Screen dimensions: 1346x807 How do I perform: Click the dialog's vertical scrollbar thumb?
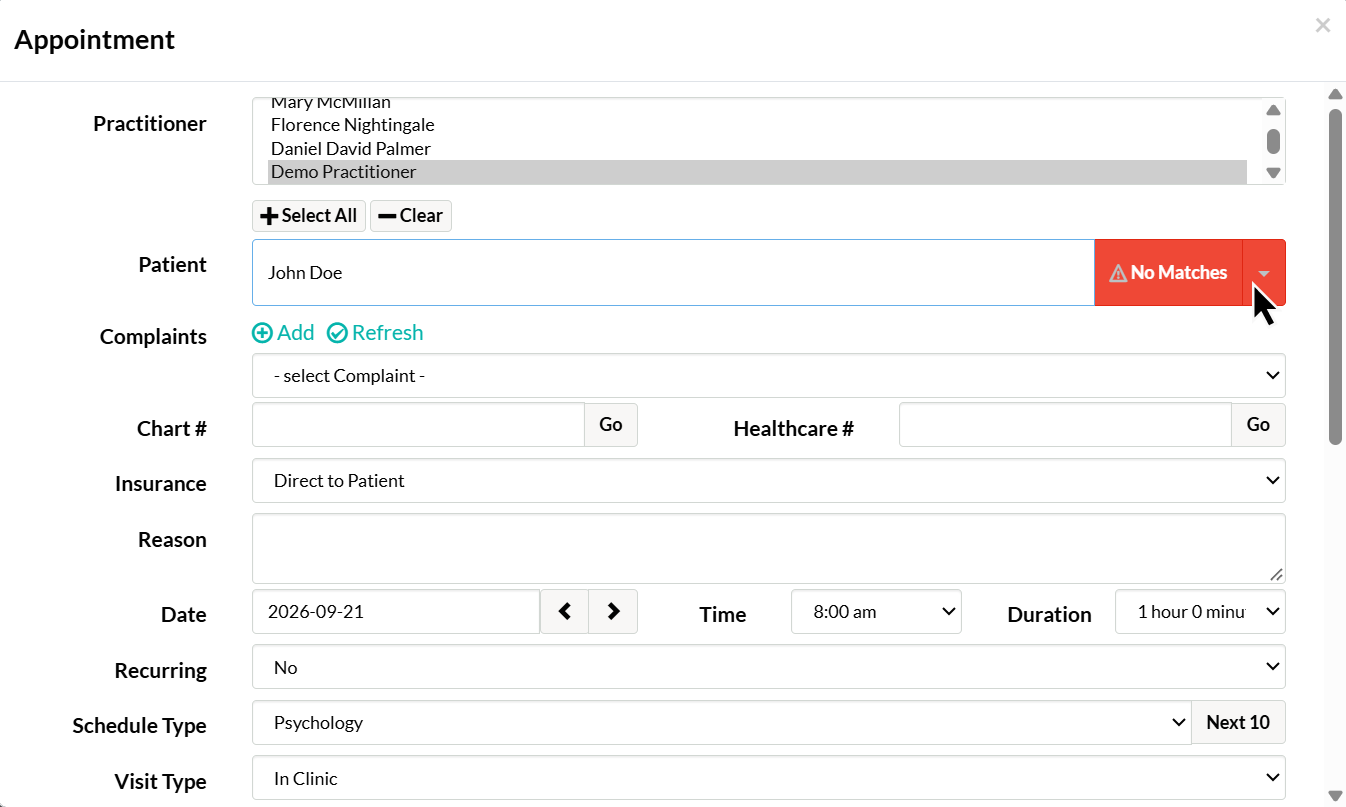[1335, 276]
